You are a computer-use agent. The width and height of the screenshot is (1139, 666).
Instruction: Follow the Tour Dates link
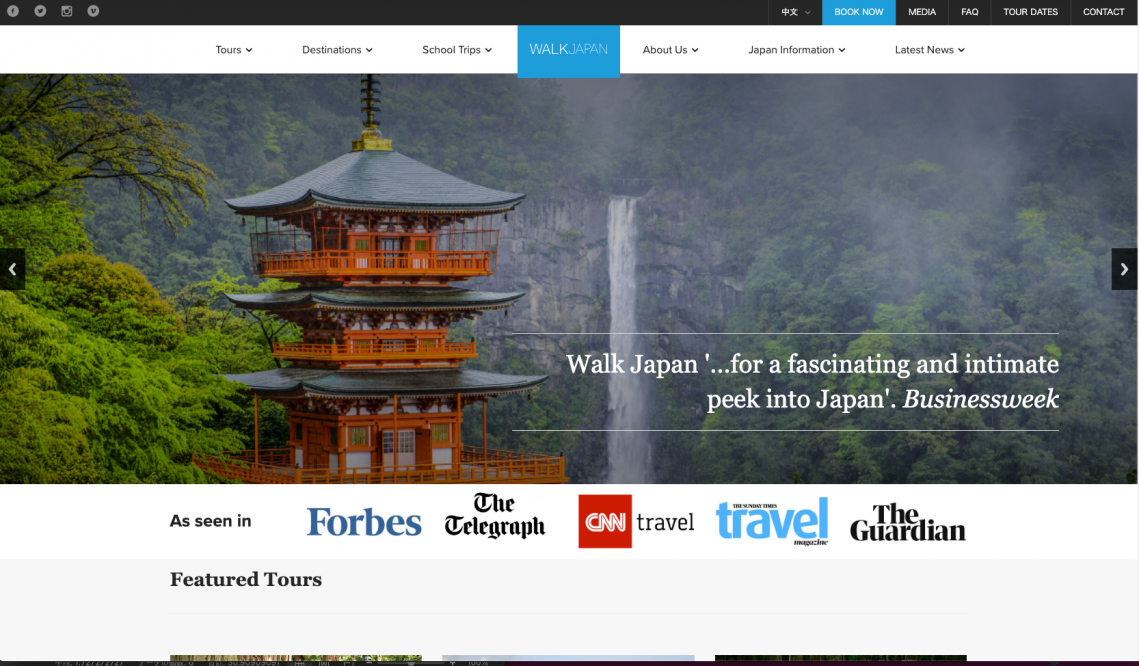[1030, 12]
